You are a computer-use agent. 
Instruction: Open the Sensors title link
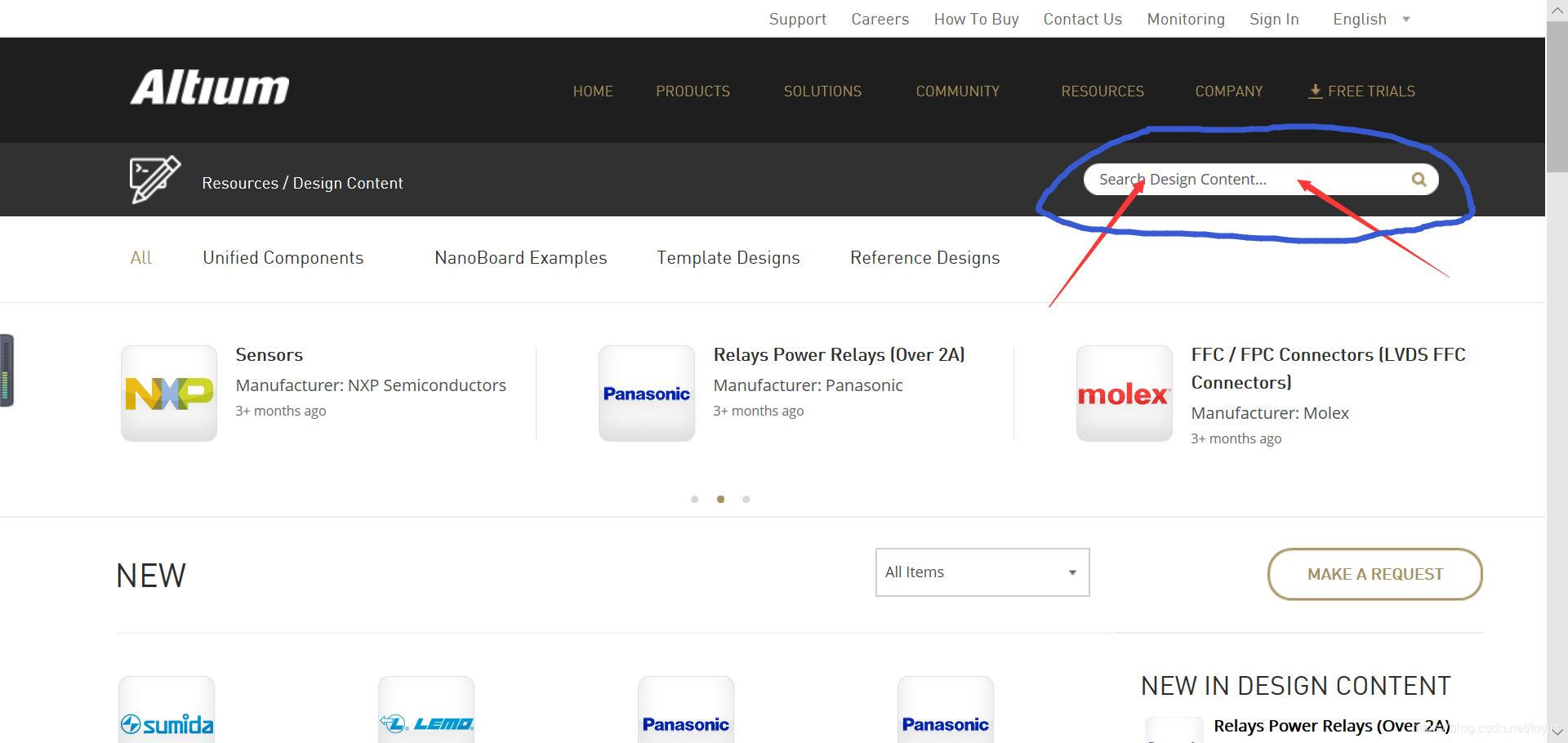pyautogui.click(x=269, y=355)
